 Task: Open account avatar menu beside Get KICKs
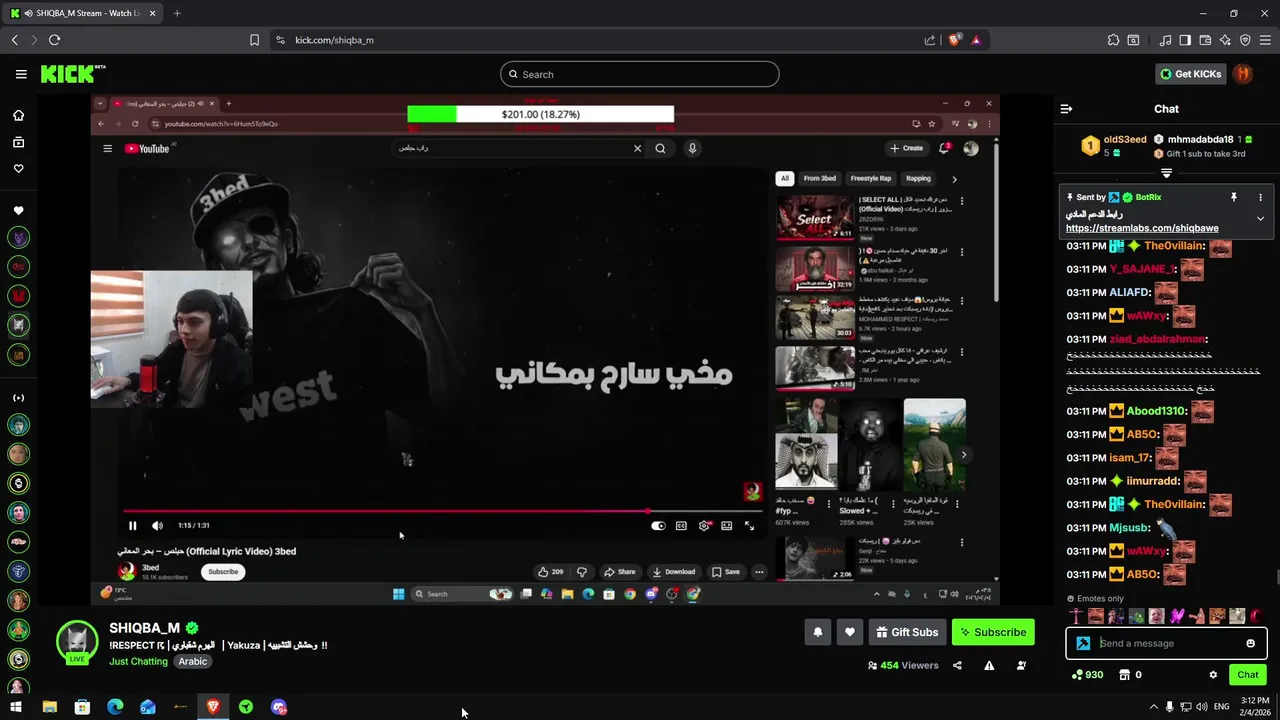1242,74
